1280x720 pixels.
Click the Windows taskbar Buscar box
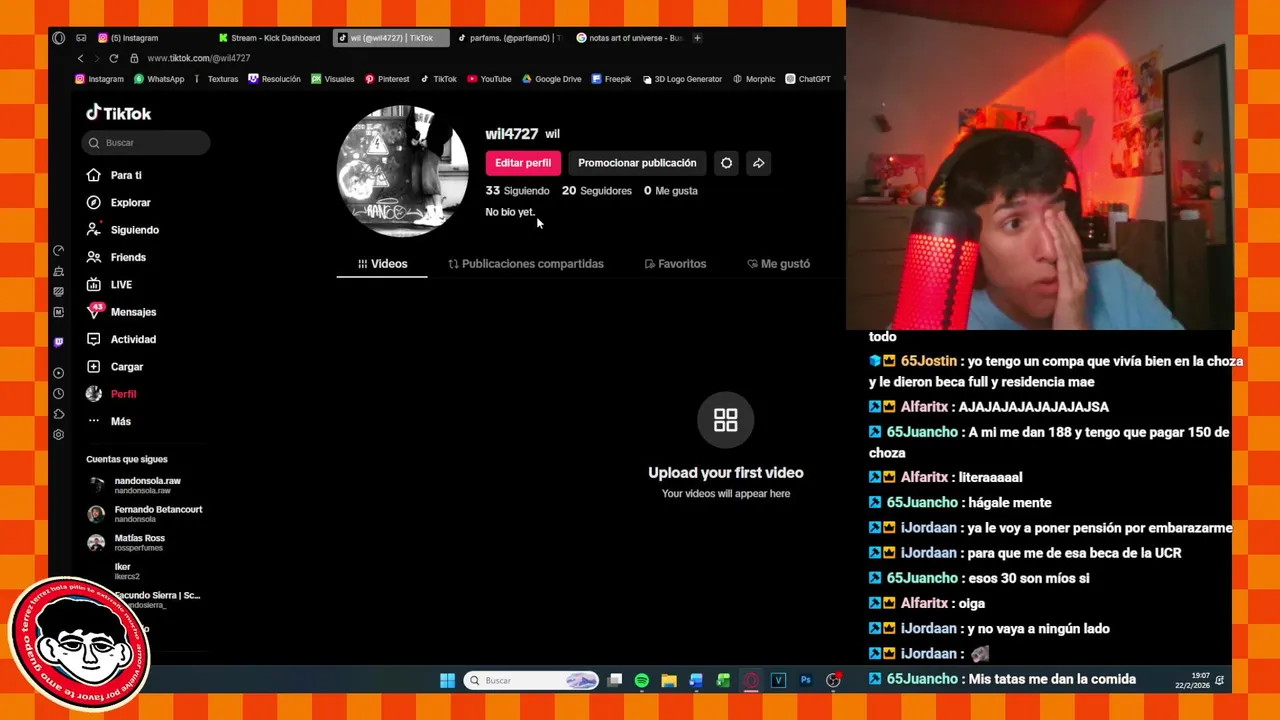tap(531, 681)
